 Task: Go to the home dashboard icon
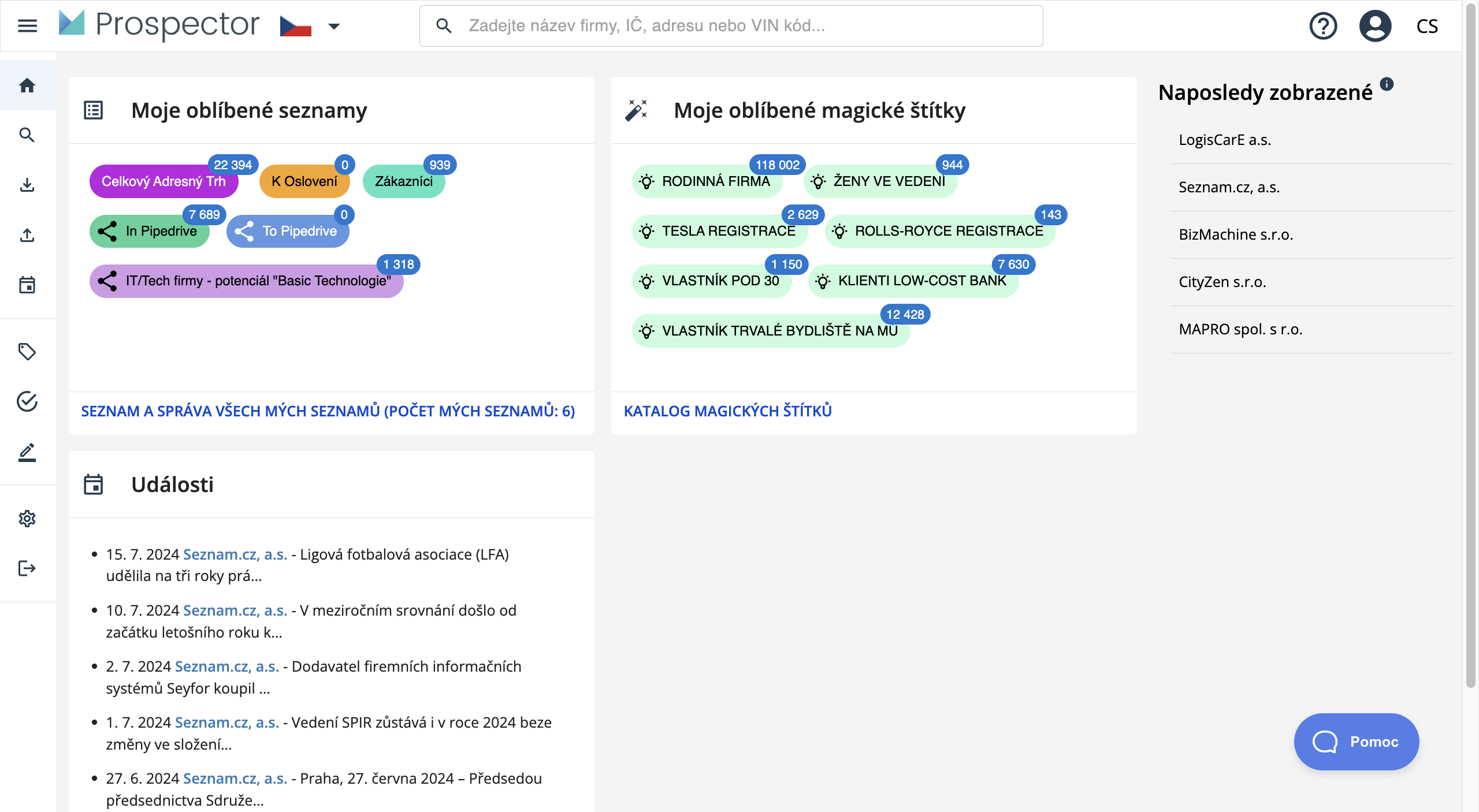[x=27, y=85]
